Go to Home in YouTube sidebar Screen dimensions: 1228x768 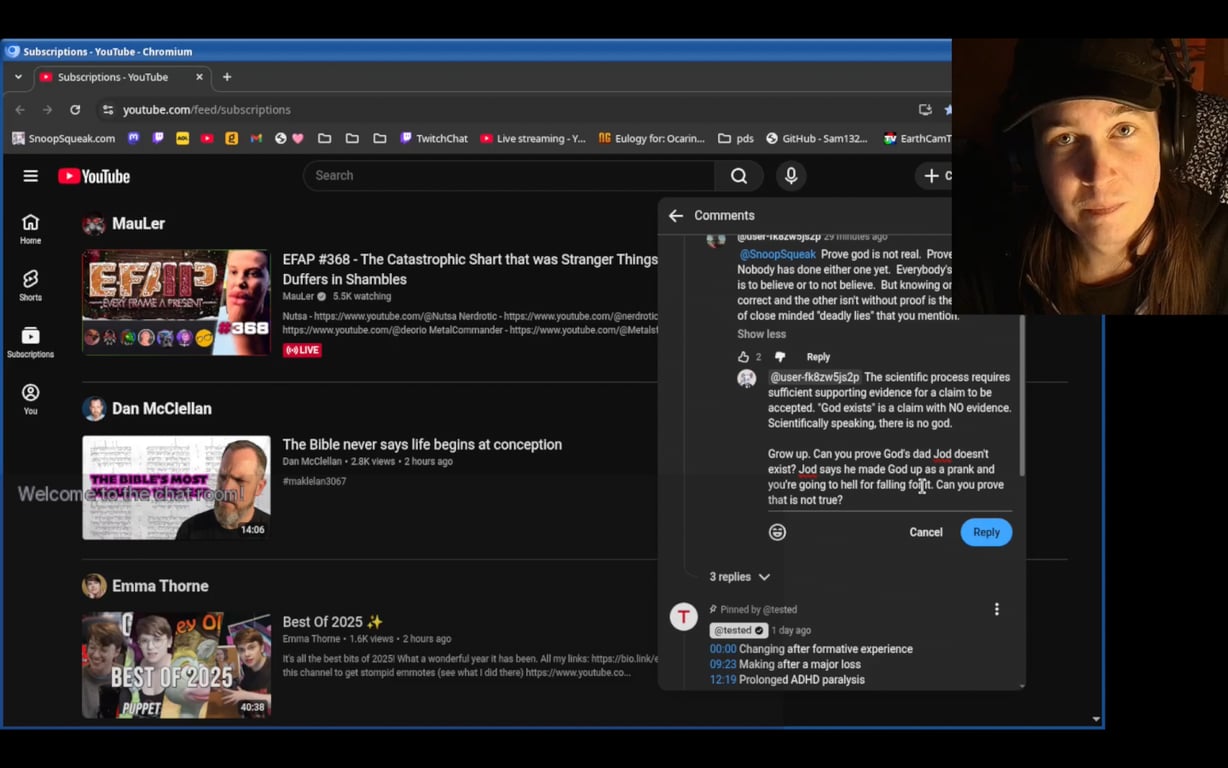pyautogui.click(x=31, y=229)
